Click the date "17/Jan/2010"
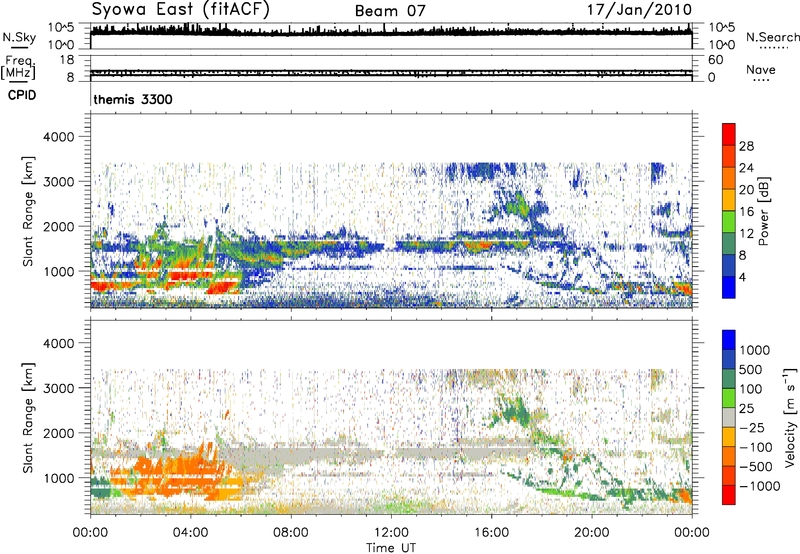The height and width of the screenshot is (554, 800). [639, 10]
